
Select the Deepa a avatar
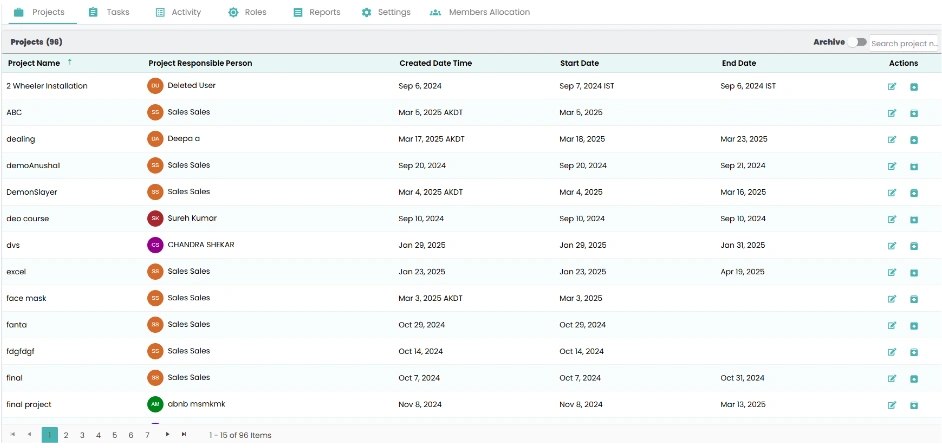pyautogui.click(x=155, y=139)
